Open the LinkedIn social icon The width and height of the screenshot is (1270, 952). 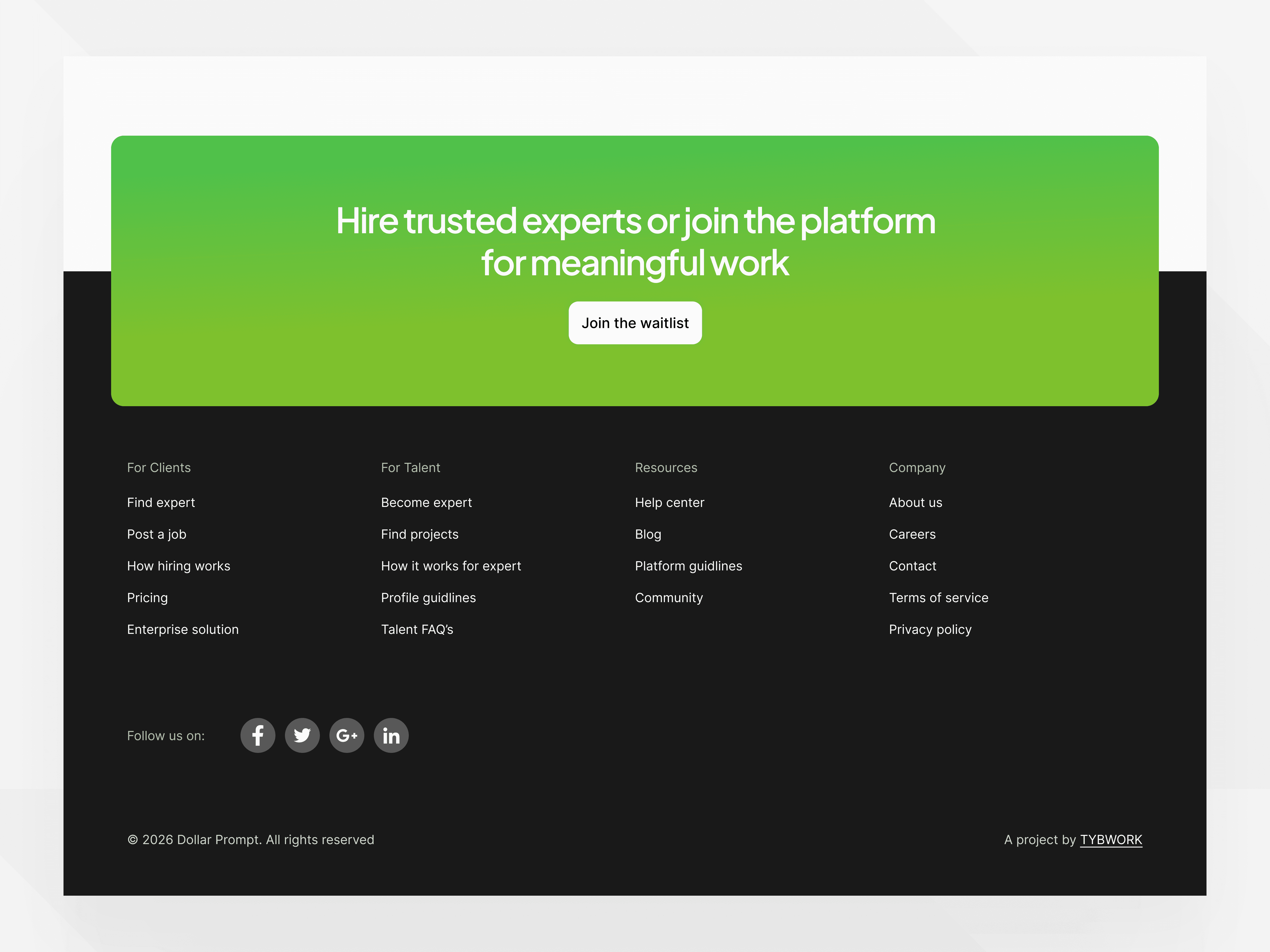pyautogui.click(x=391, y=735)
